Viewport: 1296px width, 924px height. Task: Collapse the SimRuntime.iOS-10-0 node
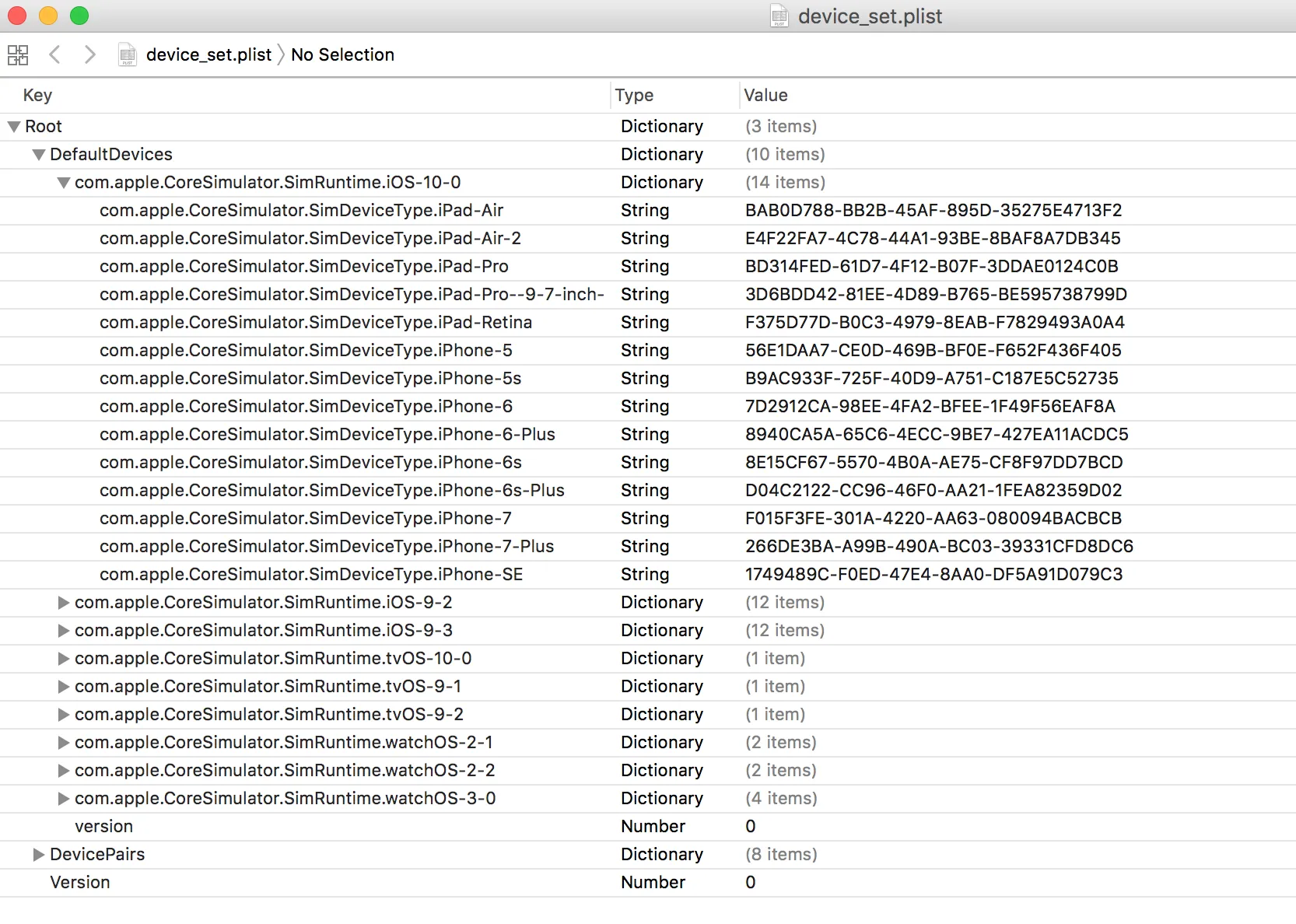pos(64,183)
